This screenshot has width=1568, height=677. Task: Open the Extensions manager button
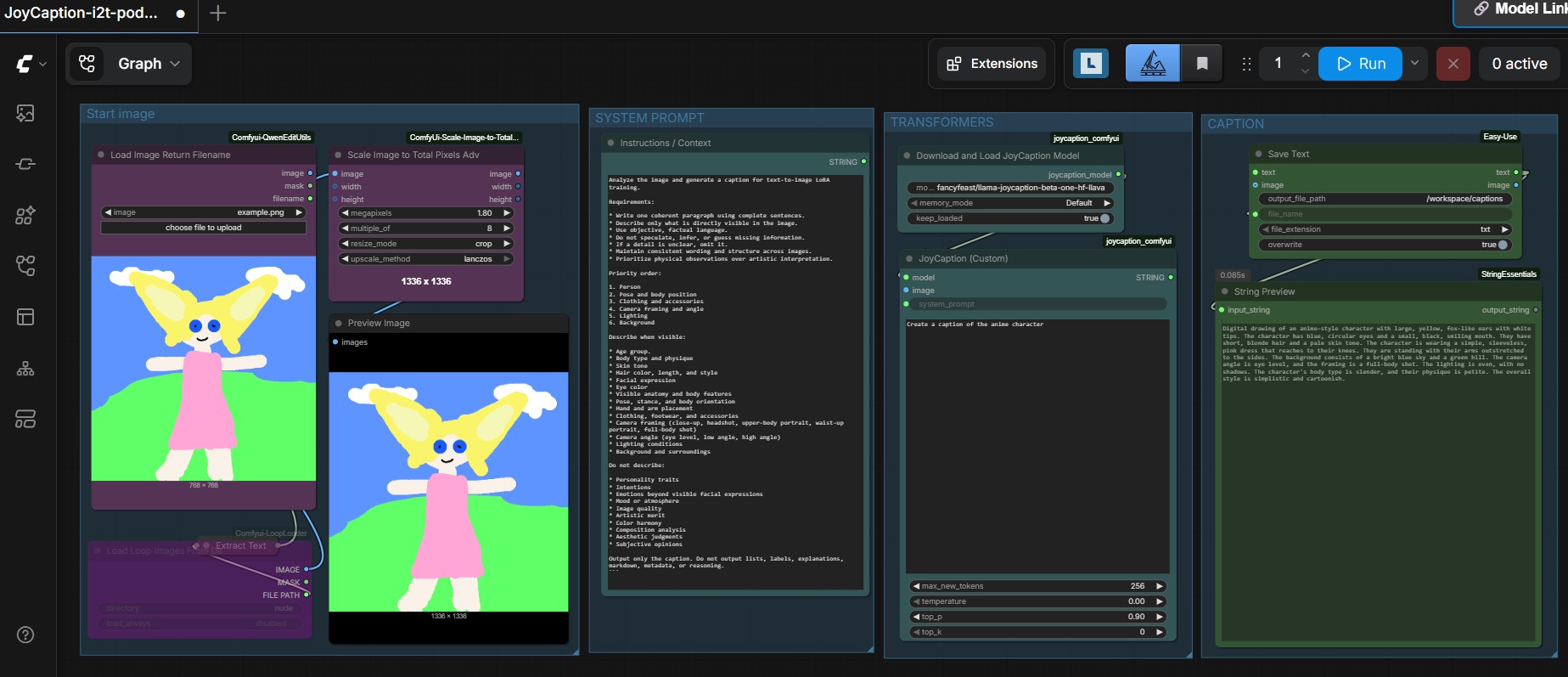tap(992, 64)
